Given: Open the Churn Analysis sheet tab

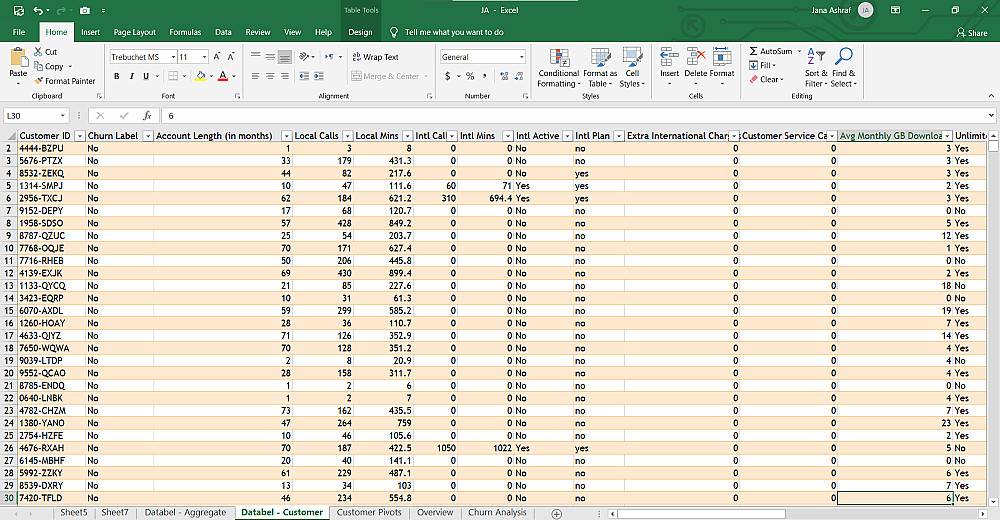Looking at the screenshot, I should 497,512.
